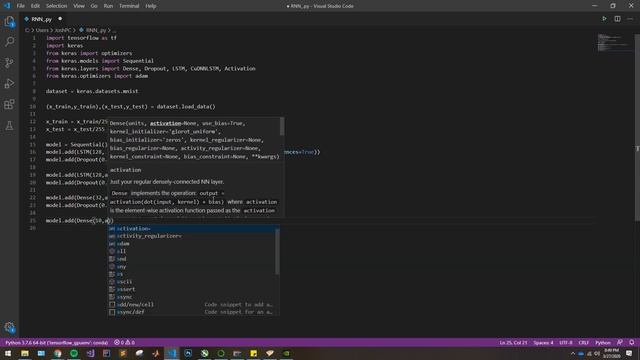Open Spotify from taskbar
Viewport: 640px width, 360px height.
click(74, 353)
